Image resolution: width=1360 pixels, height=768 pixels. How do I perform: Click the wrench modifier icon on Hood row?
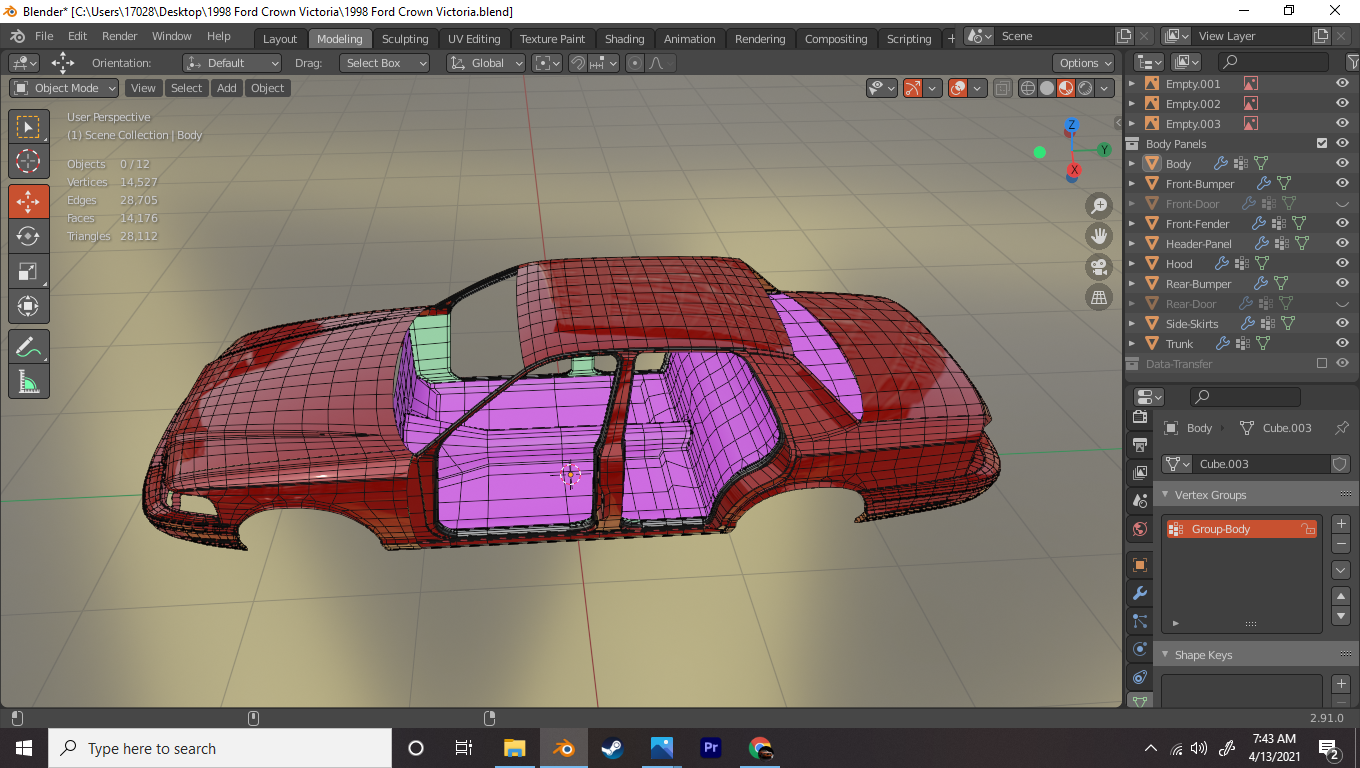click(x=1221, y=264)
